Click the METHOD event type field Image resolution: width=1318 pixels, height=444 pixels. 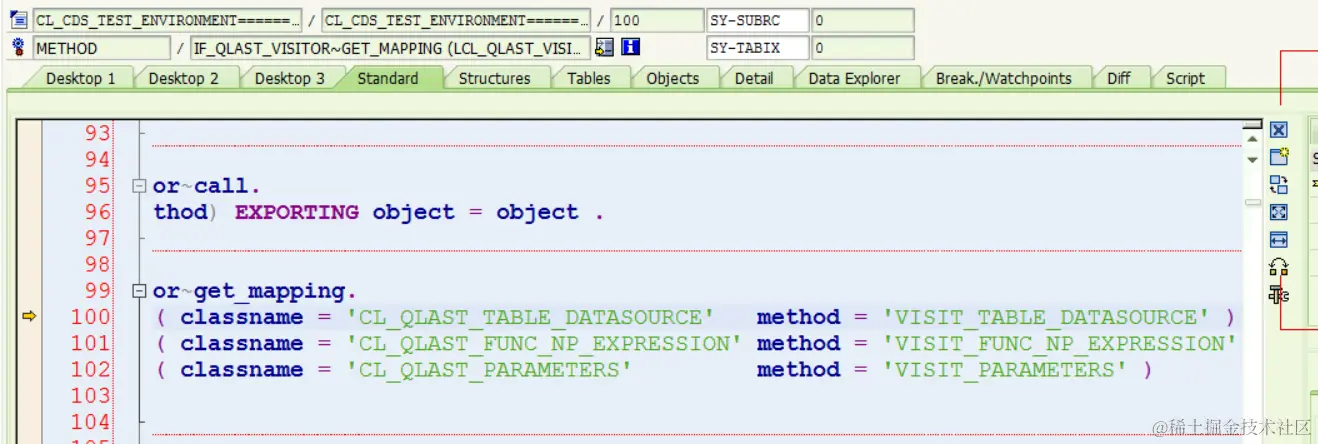tap(102, 48)
